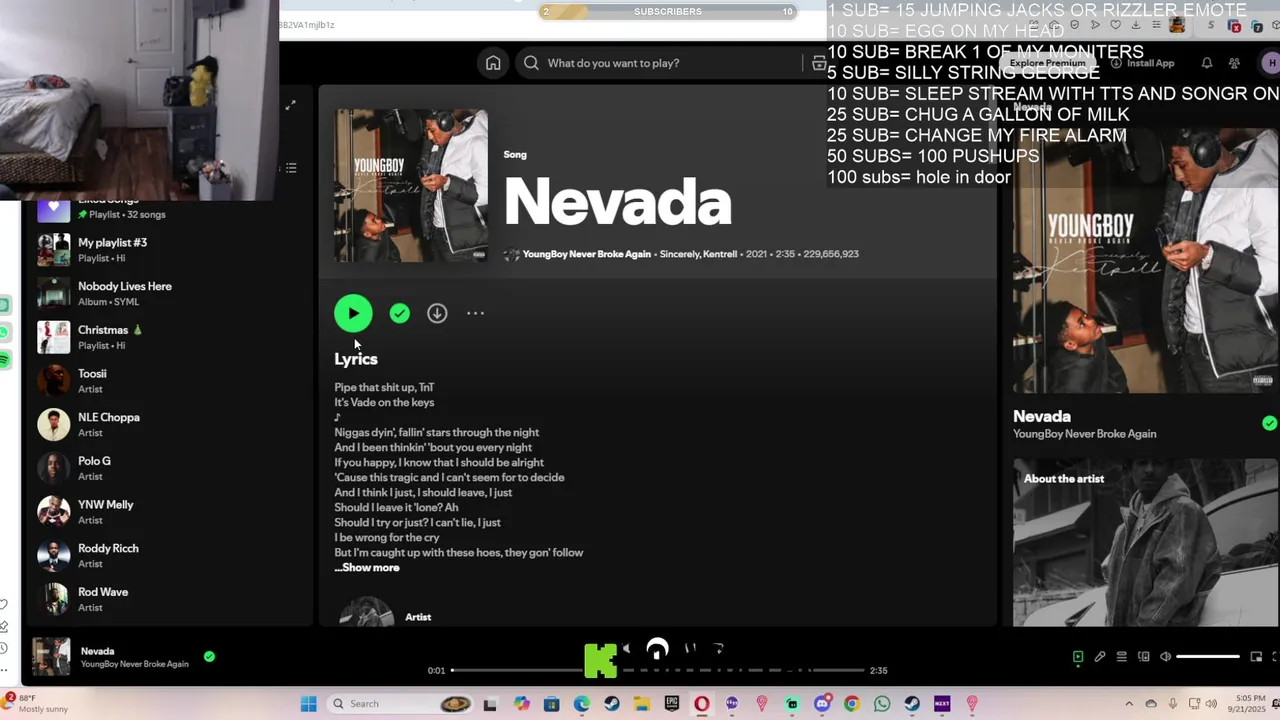Click the Windows taskbar Search box
This screenshot has width=1280, height=720.
point(398,704)
